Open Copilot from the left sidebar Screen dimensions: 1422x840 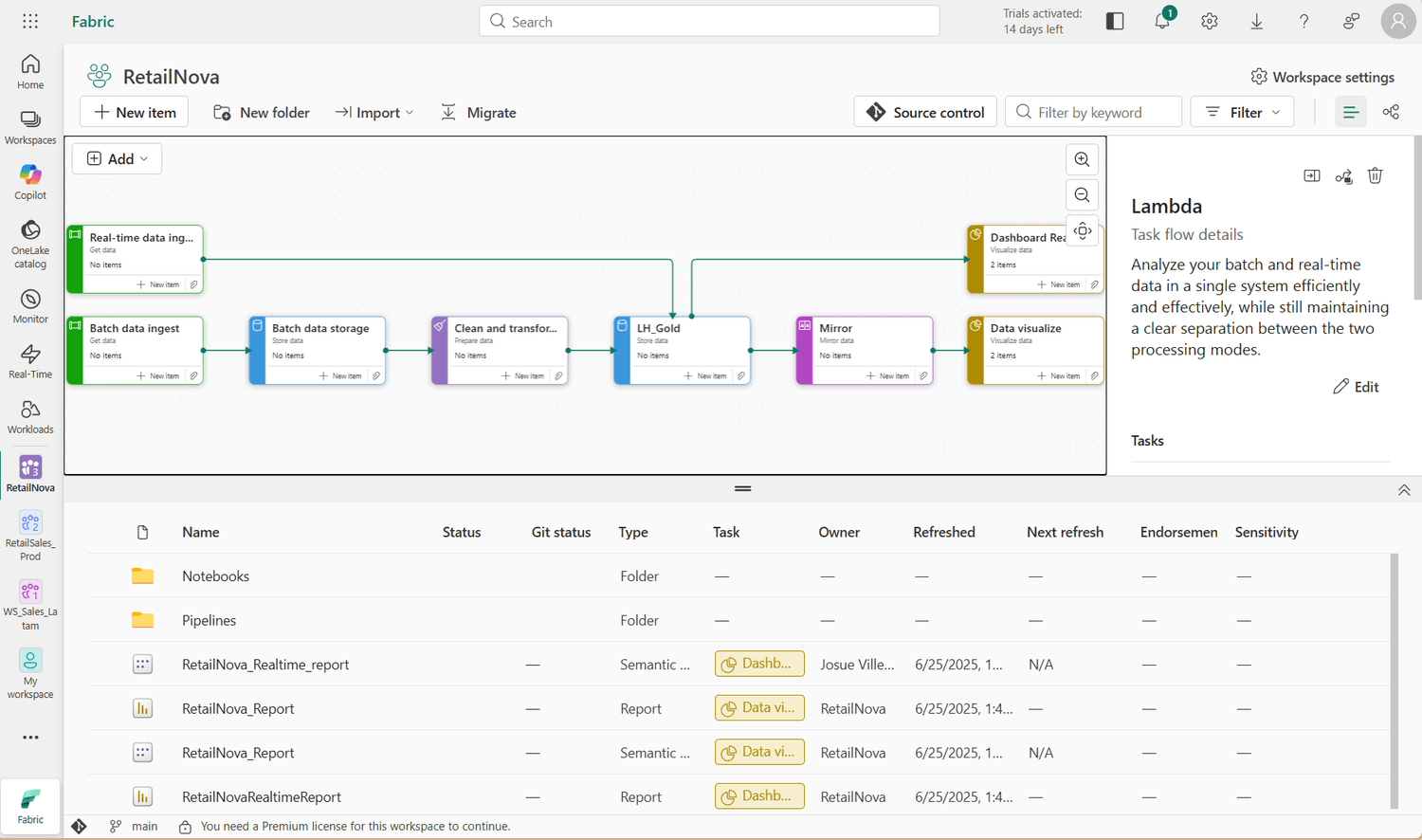point(30,182)
